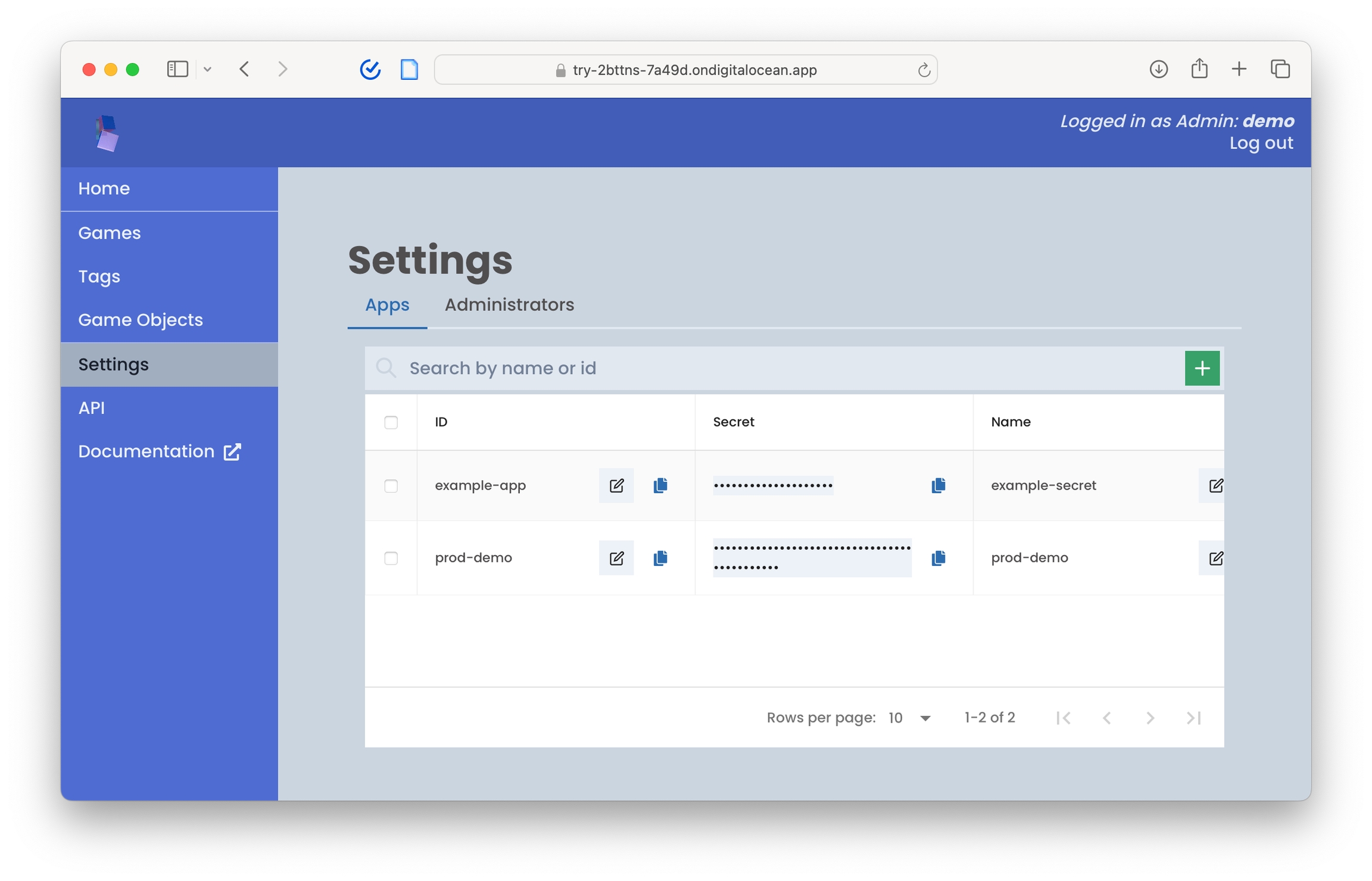The height and width of the screenshot is (881, 1372).
Task: Copy the example-app ID
Action: [x=660, y=485]
